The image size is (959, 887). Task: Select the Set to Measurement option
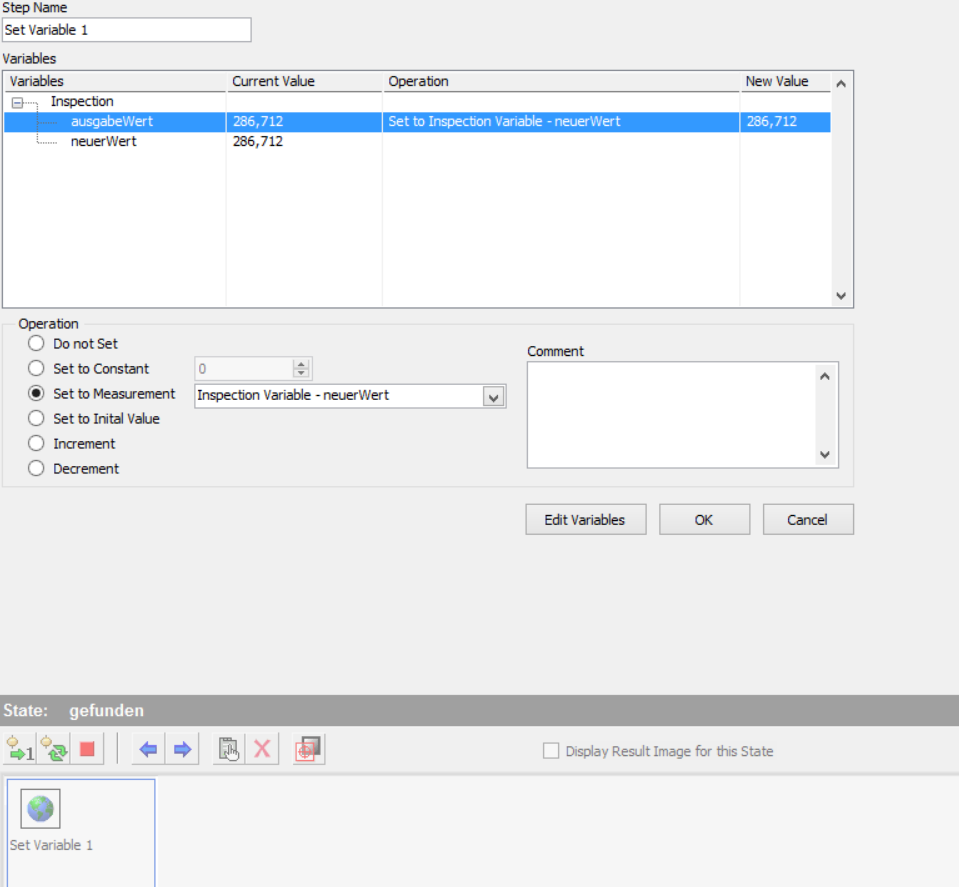tap(36, 393)
